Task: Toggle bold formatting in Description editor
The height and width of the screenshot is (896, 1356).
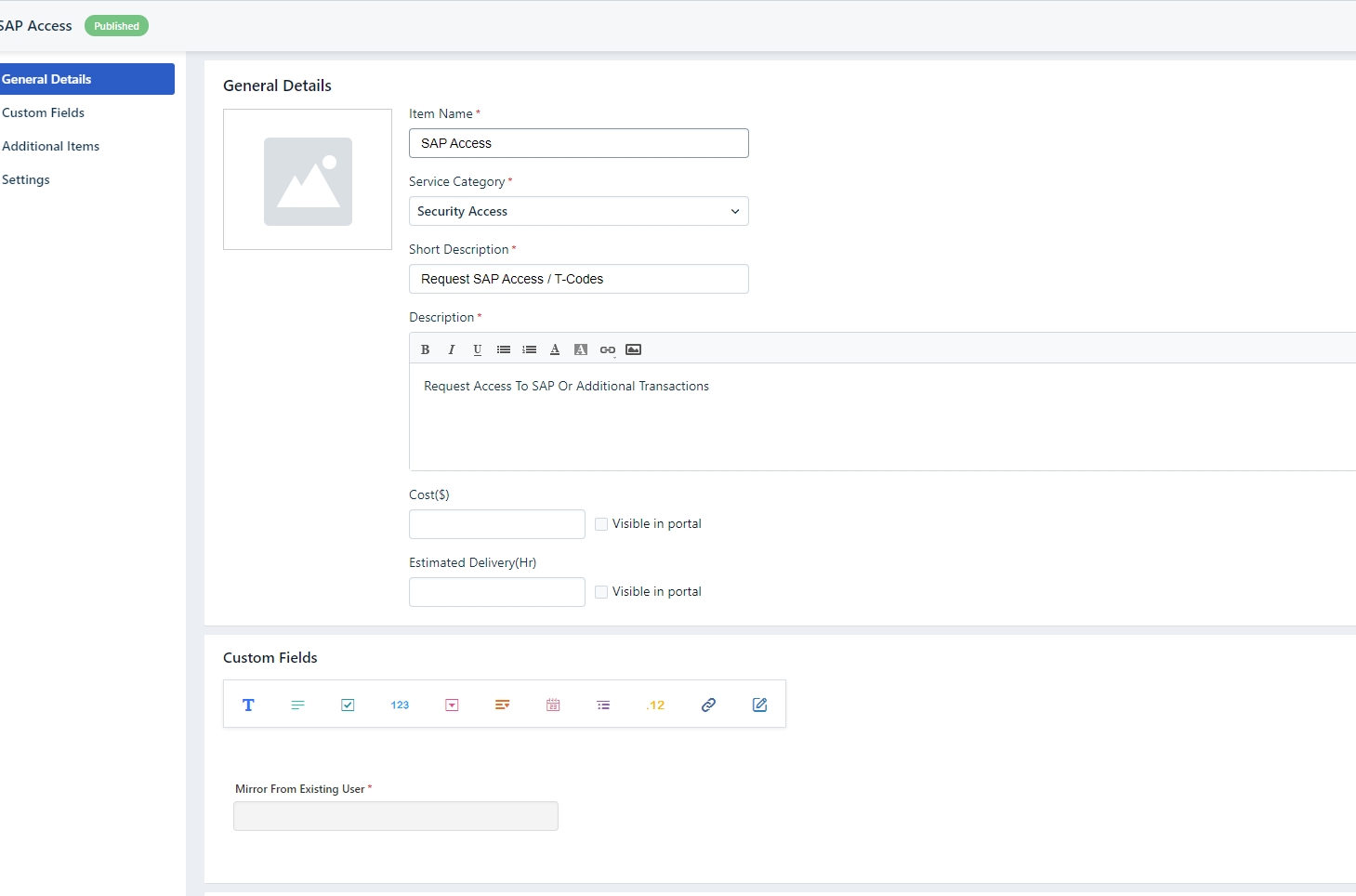Action: click(425, 349)
